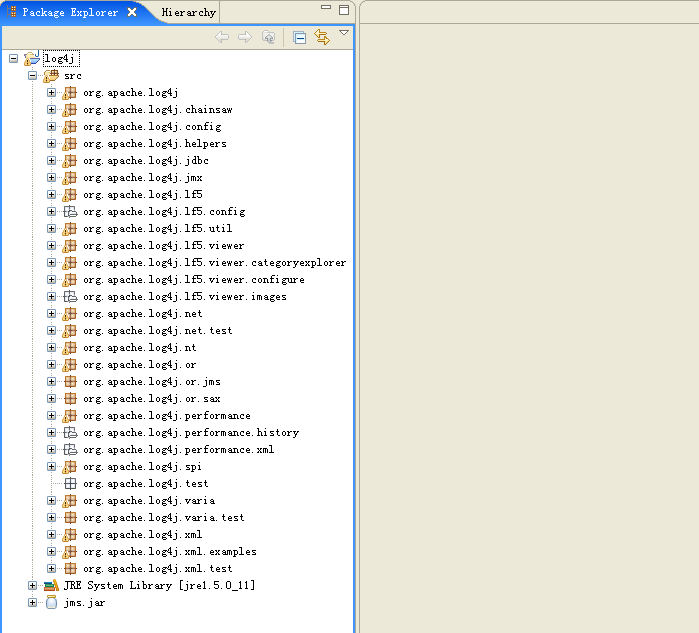This screenshot has width=699, height=633.
Task: Select org.apache.log4j.helpers label
Action: pos(155,144)
